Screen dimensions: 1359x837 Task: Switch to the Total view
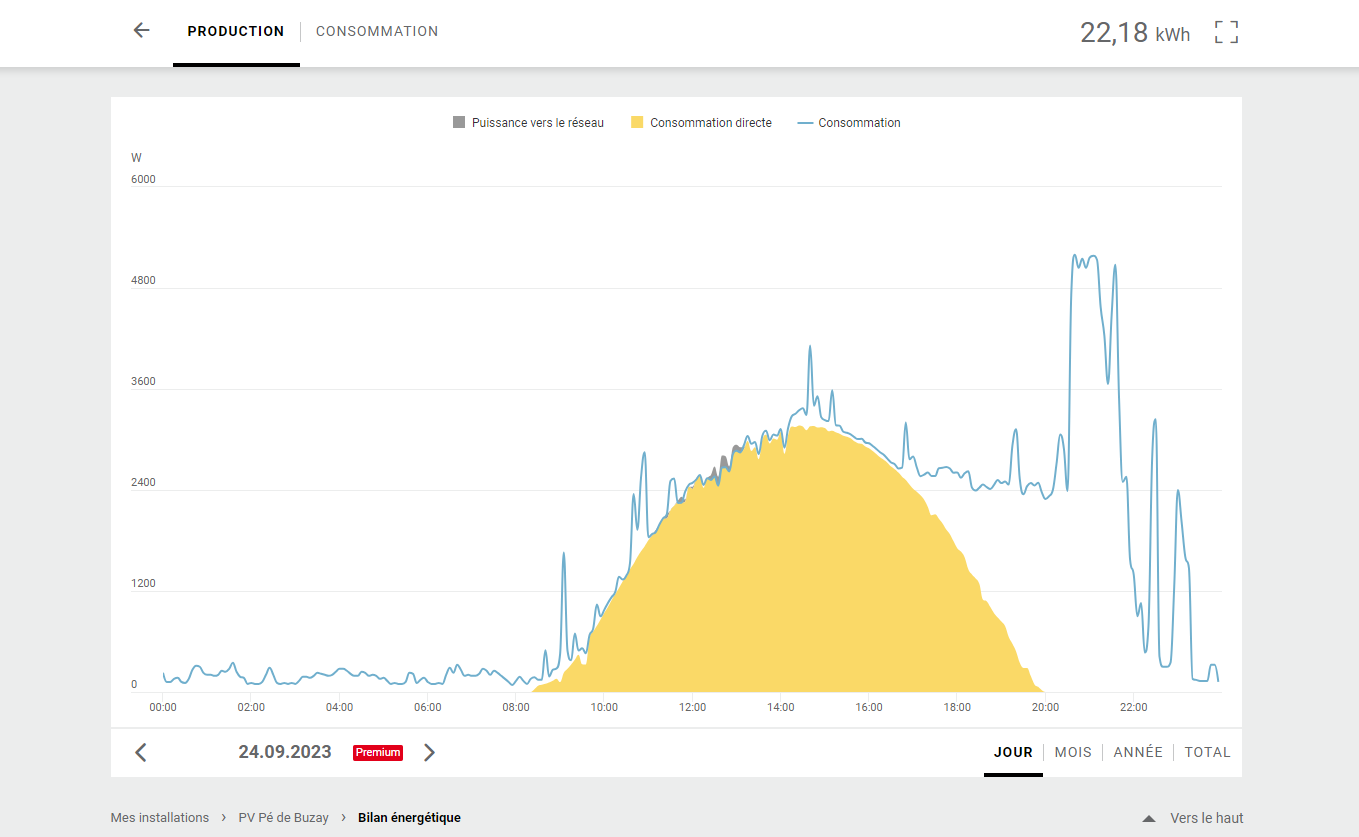(x=1207, y=752)
